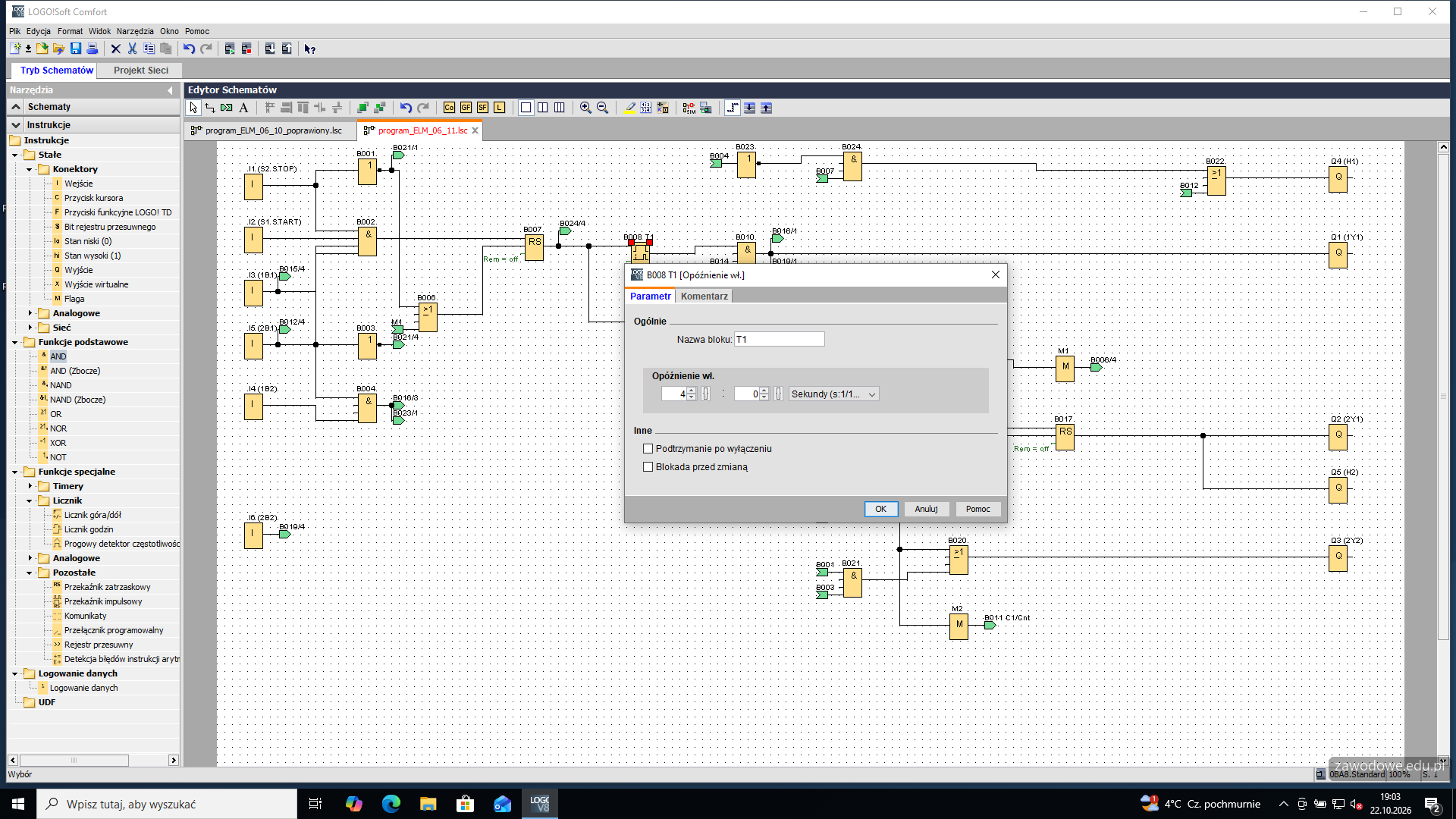Screen dimensions: 1456x819
Task: Open File Explorer from the taskbar
Action: pyautogui.click(x=428, y=804)
